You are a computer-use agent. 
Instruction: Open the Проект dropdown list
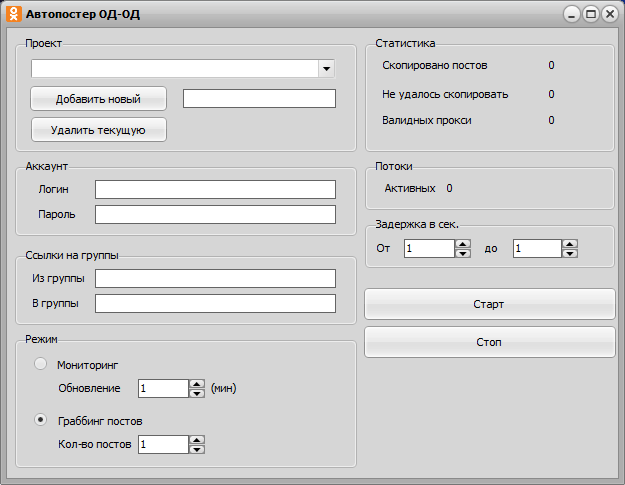[325, 69]
